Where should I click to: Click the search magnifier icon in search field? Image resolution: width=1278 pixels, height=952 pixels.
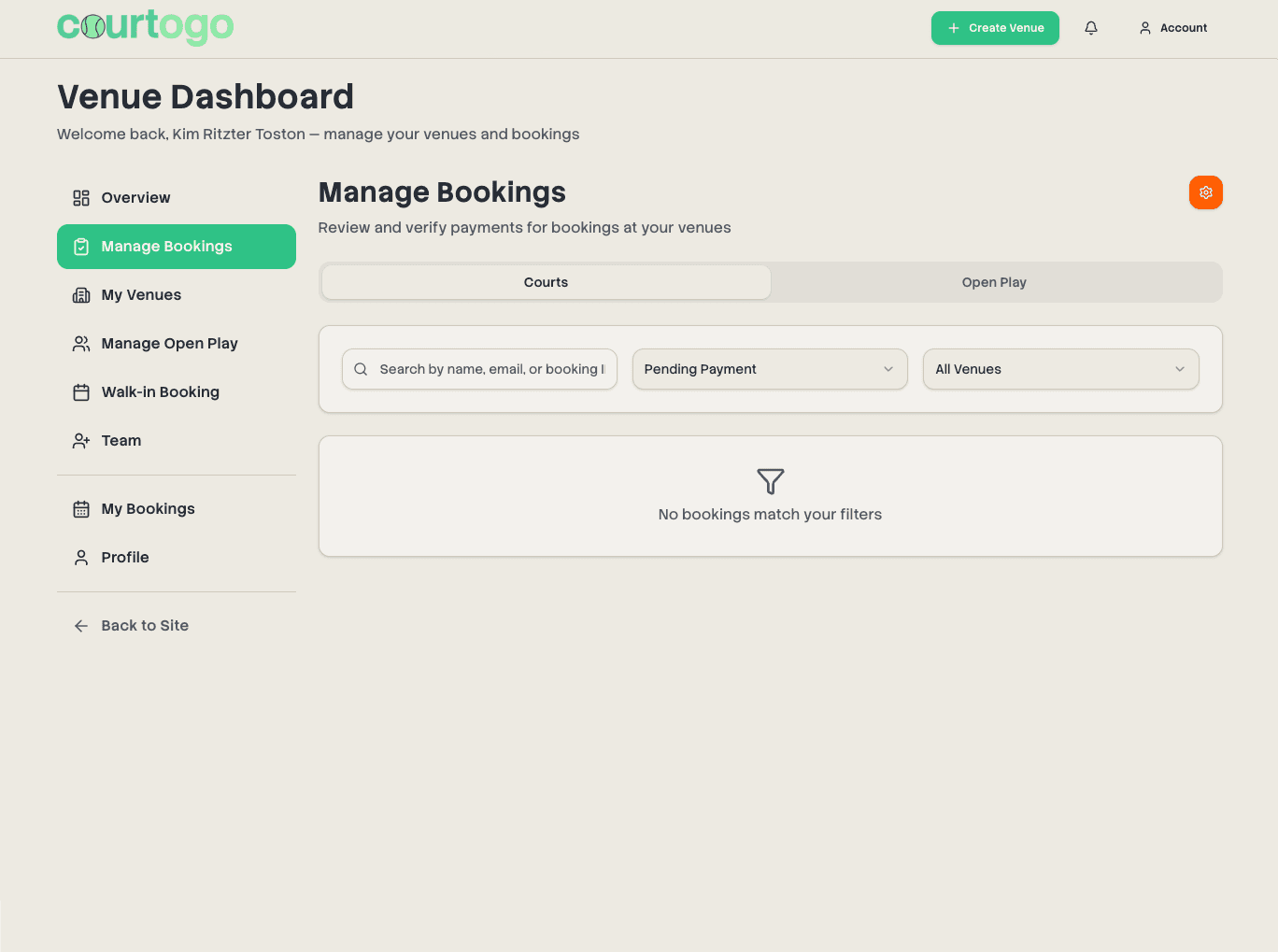click(x=361, y=369)
